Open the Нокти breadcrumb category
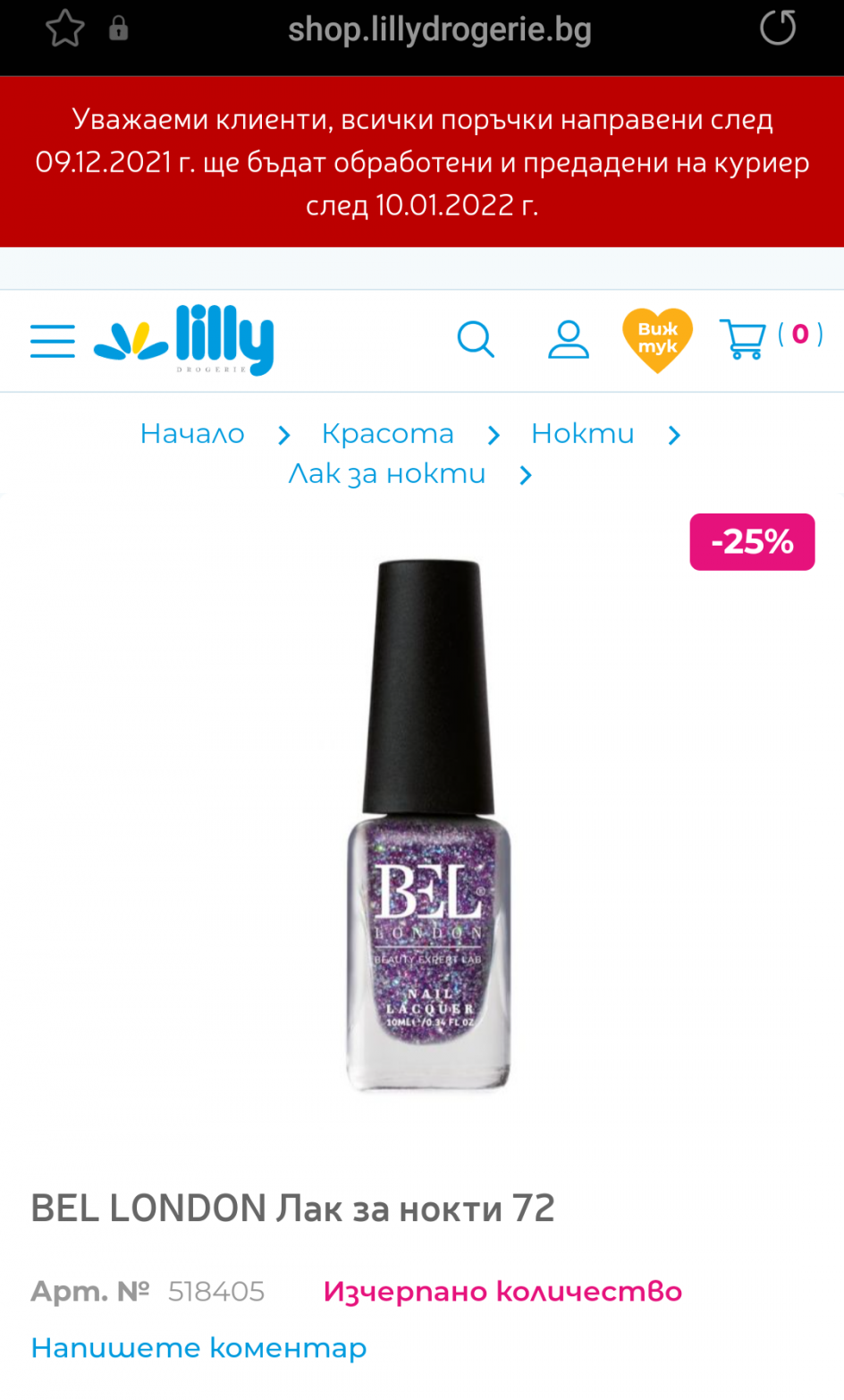This screenshot has height=1400, width=844. click(583, 434)
